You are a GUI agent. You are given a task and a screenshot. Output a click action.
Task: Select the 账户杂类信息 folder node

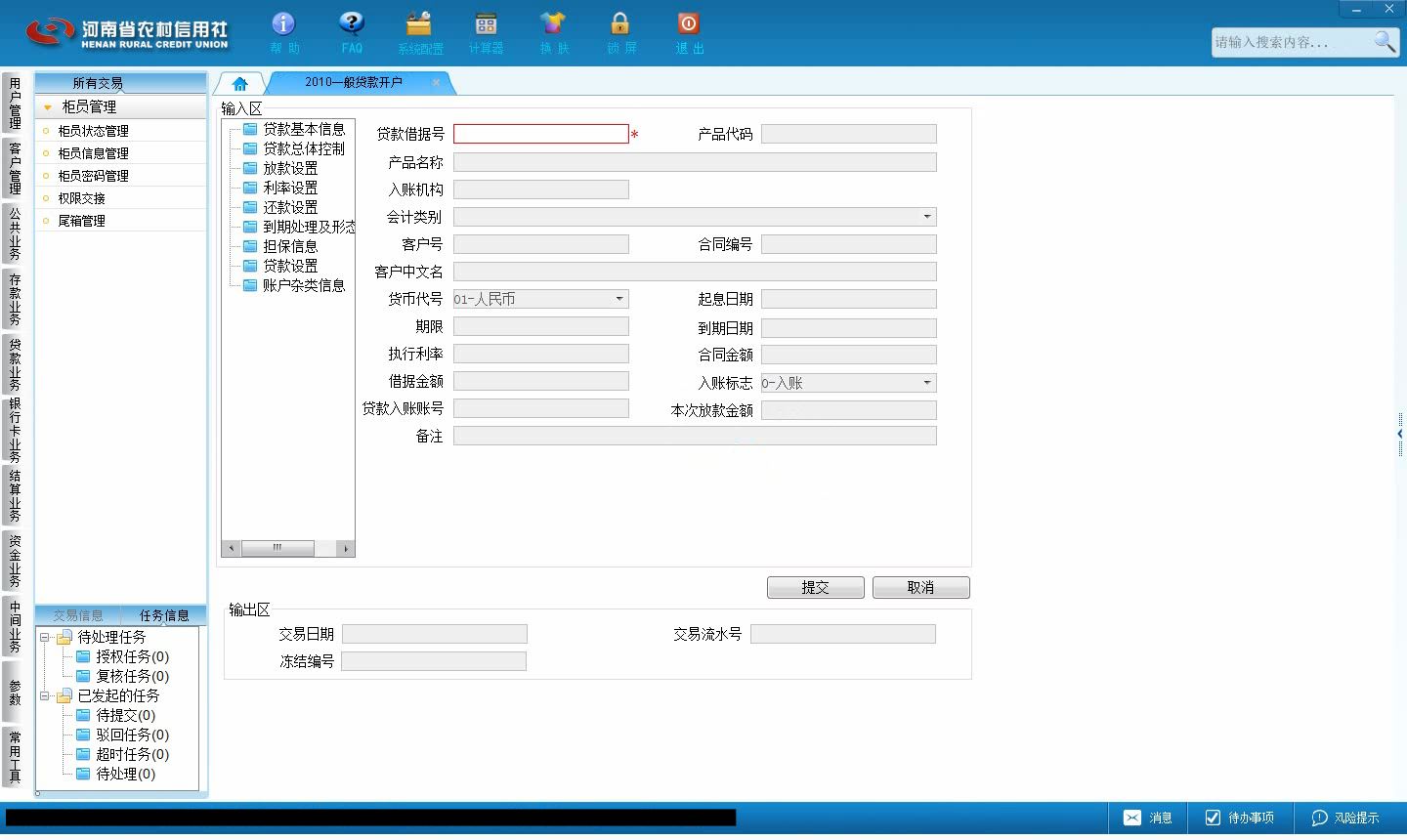point(293,285)
